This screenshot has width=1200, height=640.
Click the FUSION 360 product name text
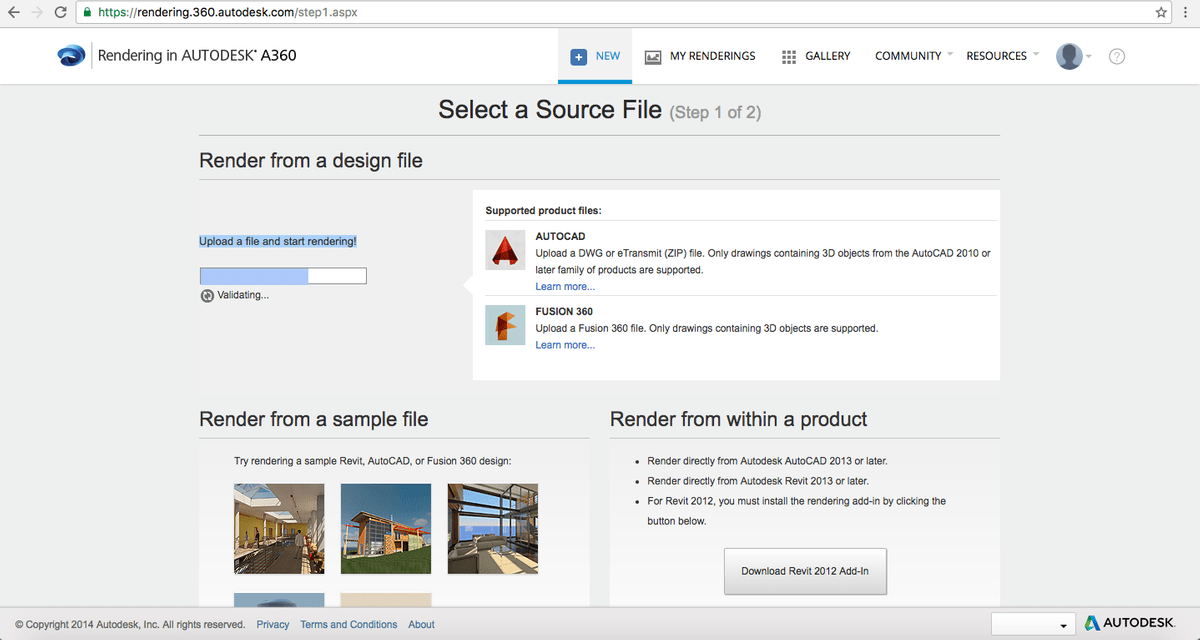click(564, 312)
